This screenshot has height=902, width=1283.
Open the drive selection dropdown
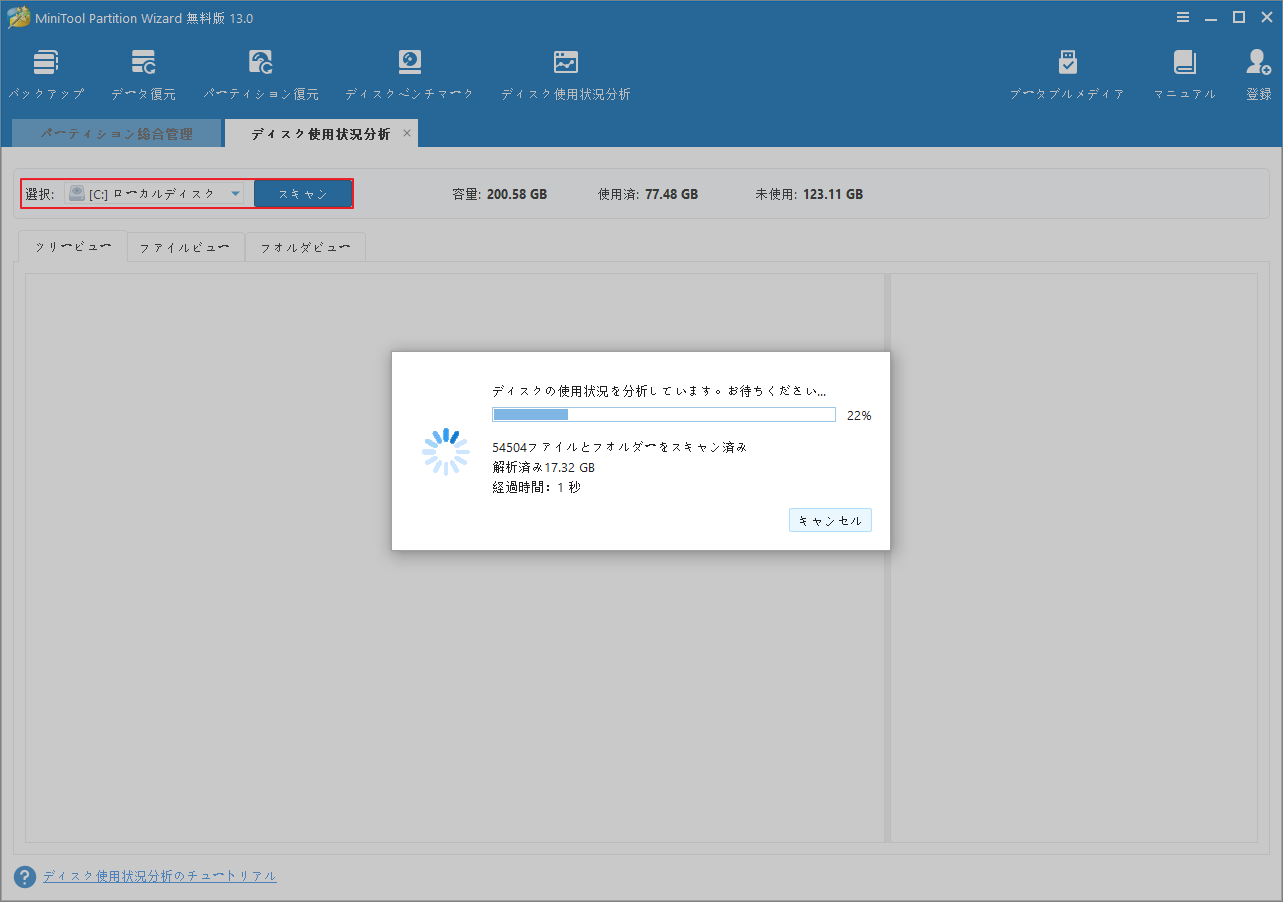(x=236, y=193)
